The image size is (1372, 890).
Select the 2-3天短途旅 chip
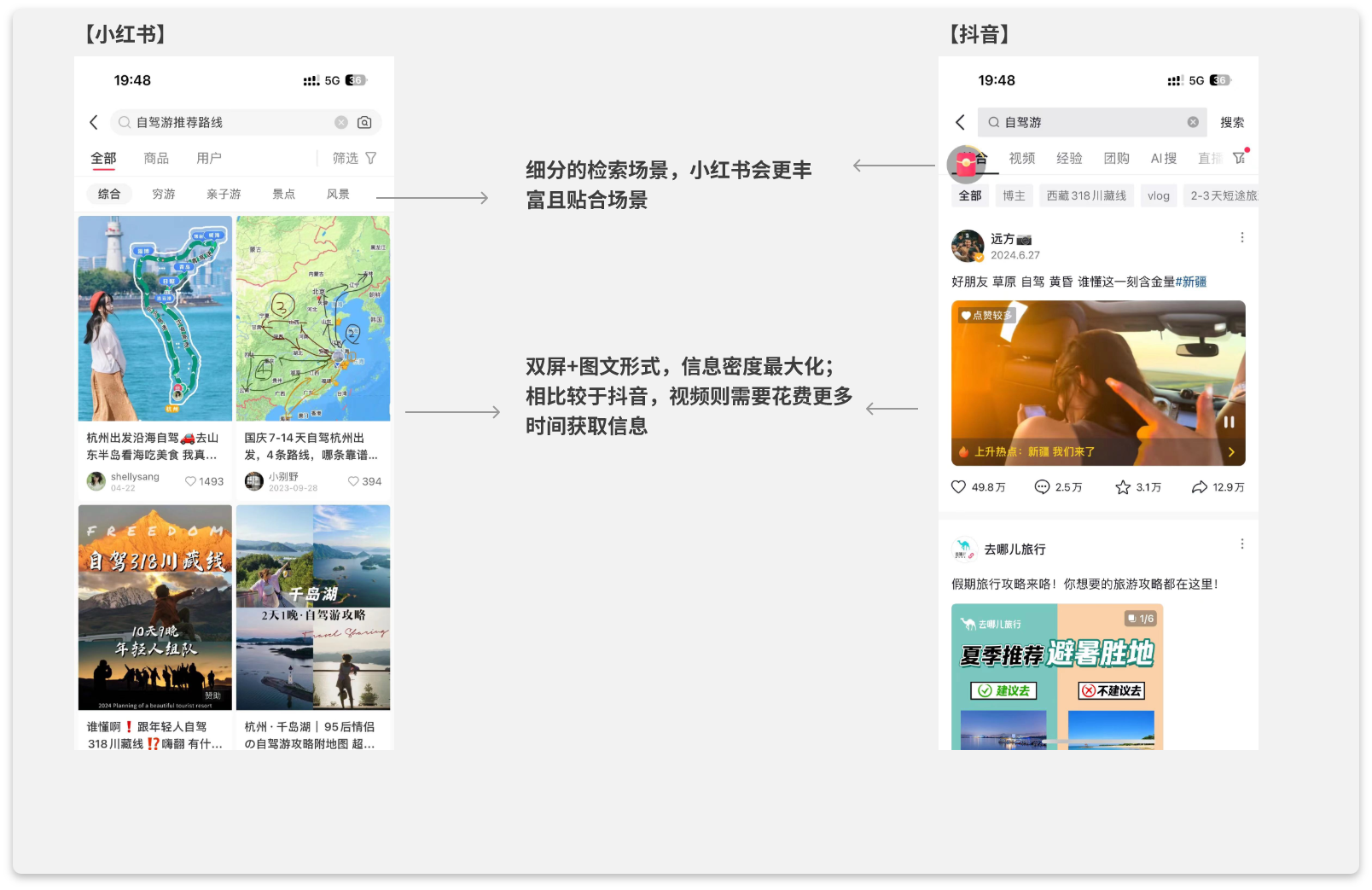pyautogui.click(x=1221, y=195)
